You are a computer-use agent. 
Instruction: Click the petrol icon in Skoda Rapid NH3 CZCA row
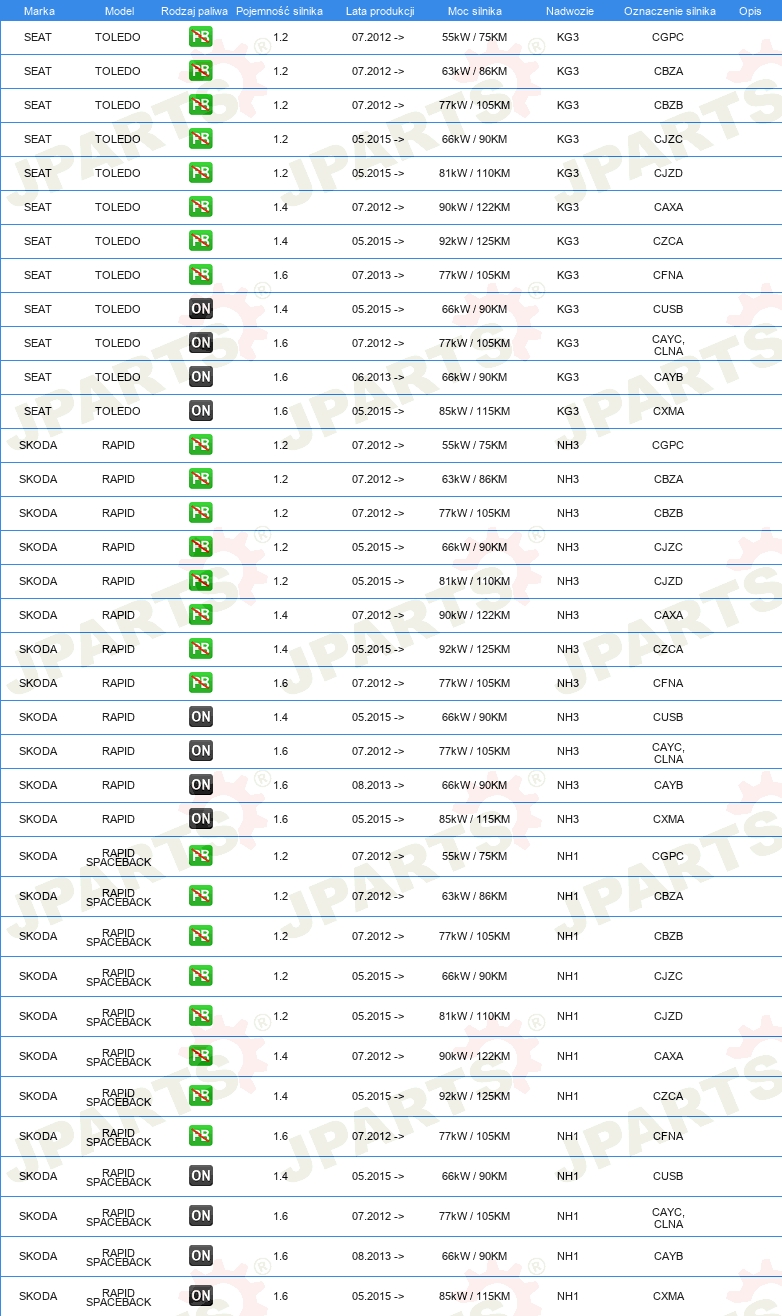(x=201, y=649)
